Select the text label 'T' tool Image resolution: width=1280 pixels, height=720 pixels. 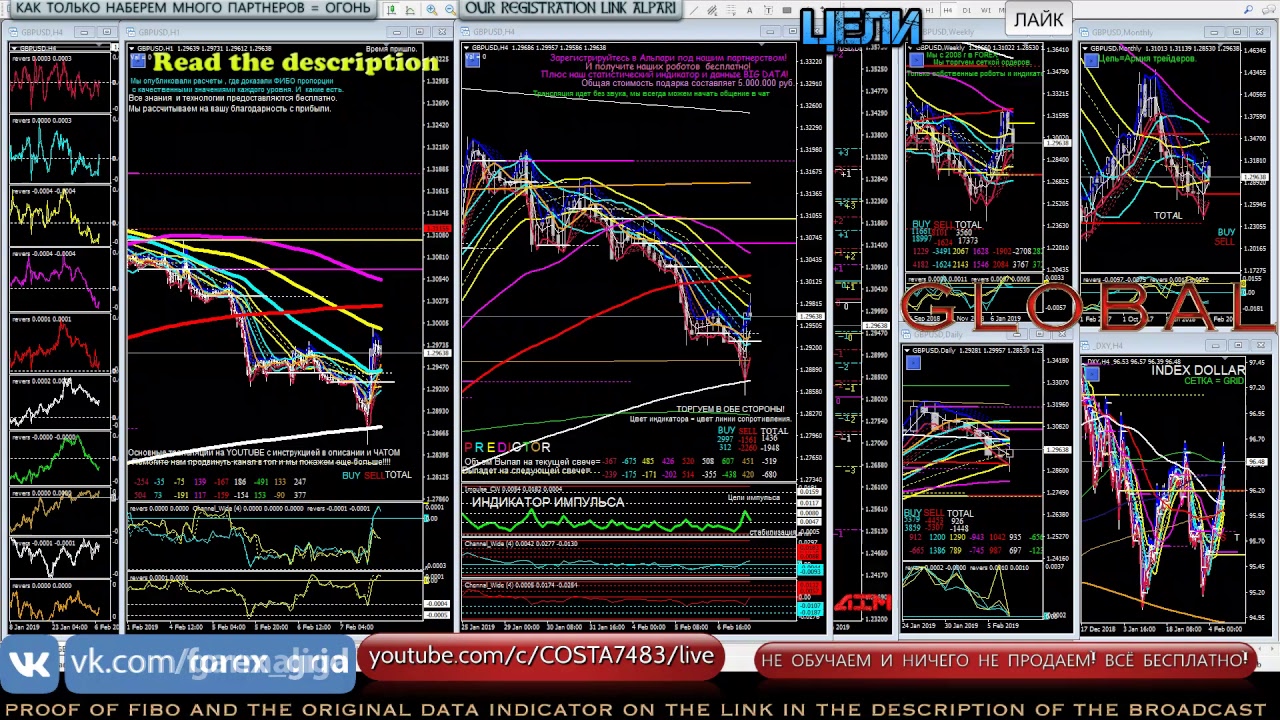coord(768,10)
